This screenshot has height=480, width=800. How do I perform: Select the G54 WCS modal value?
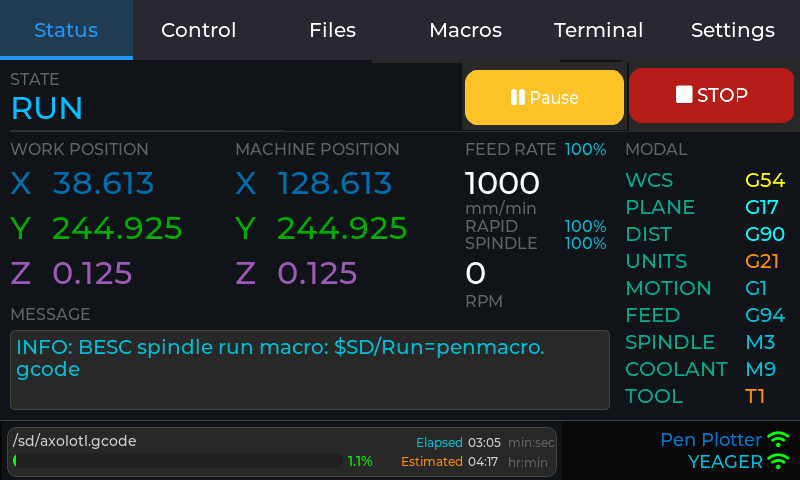[x=765, y=181]
